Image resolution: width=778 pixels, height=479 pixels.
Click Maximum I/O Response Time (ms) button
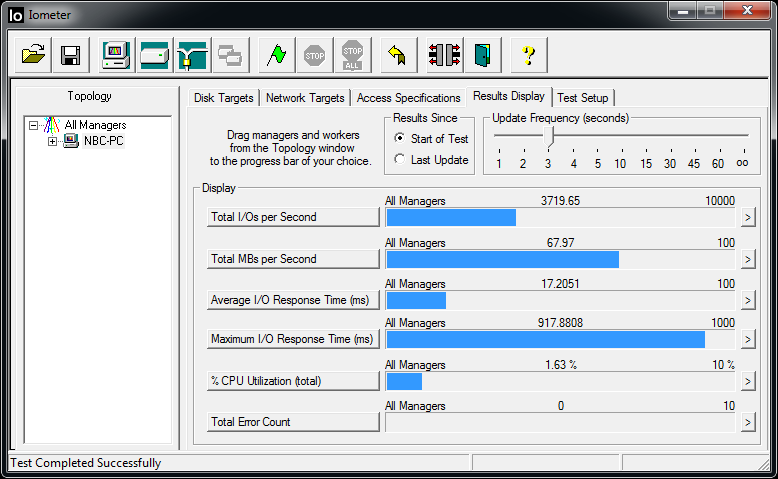point(293,339)
